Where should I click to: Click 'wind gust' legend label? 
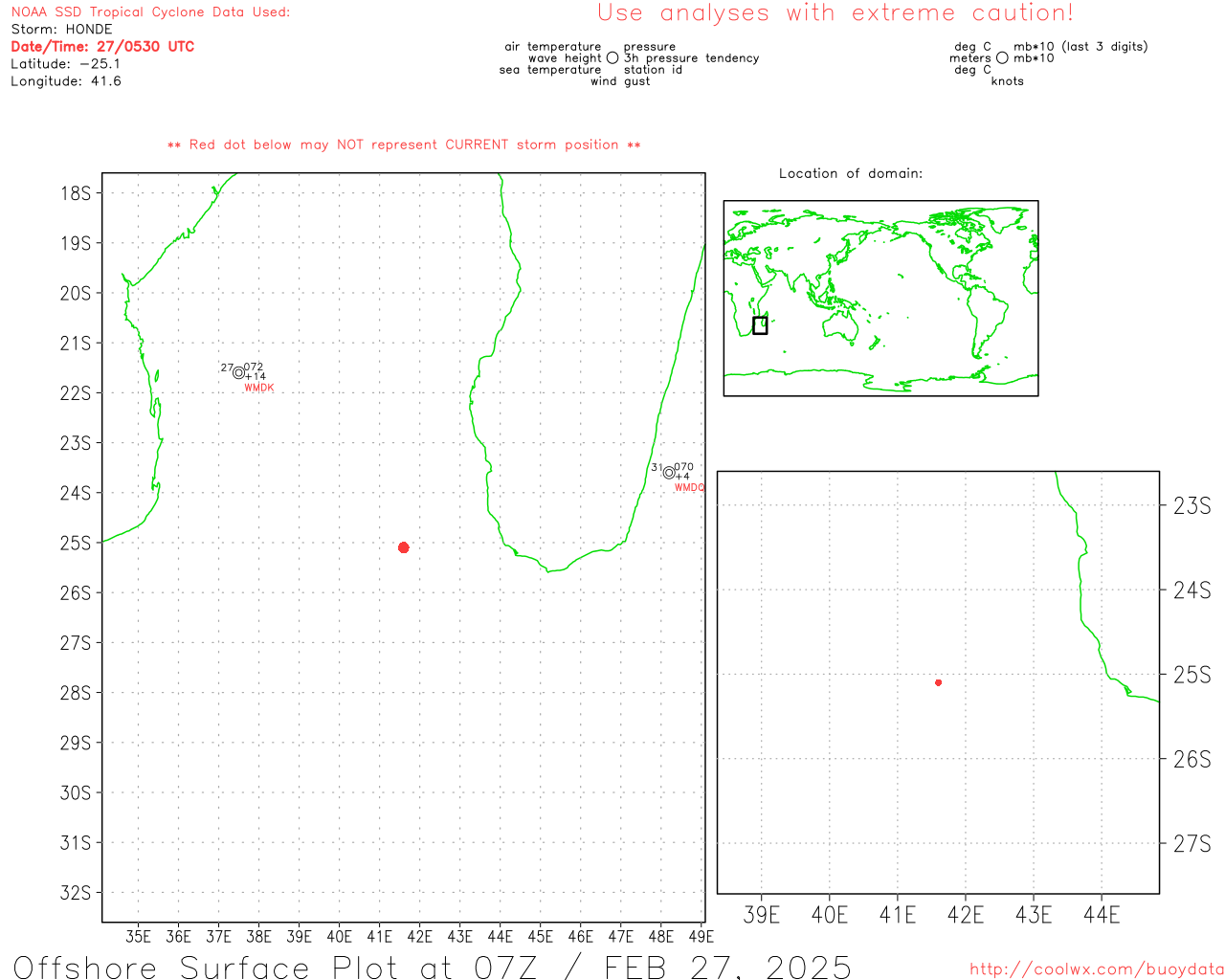tap(620, 81)
